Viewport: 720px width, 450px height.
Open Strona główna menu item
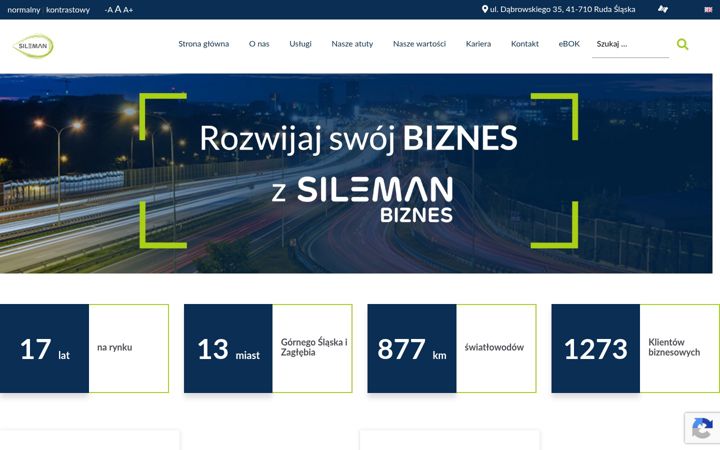[203, 44]
